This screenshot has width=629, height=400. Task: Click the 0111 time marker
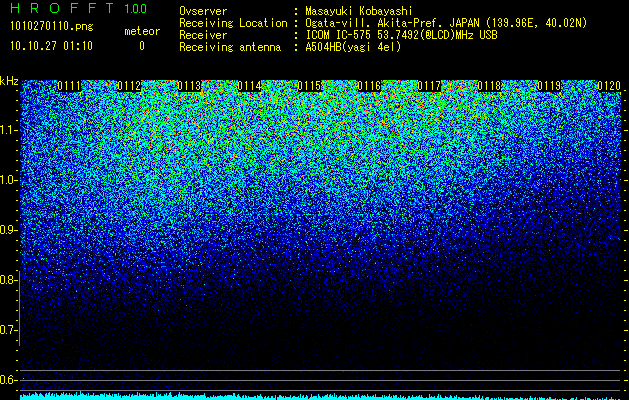pyautogui.click(x=69, y=86)
